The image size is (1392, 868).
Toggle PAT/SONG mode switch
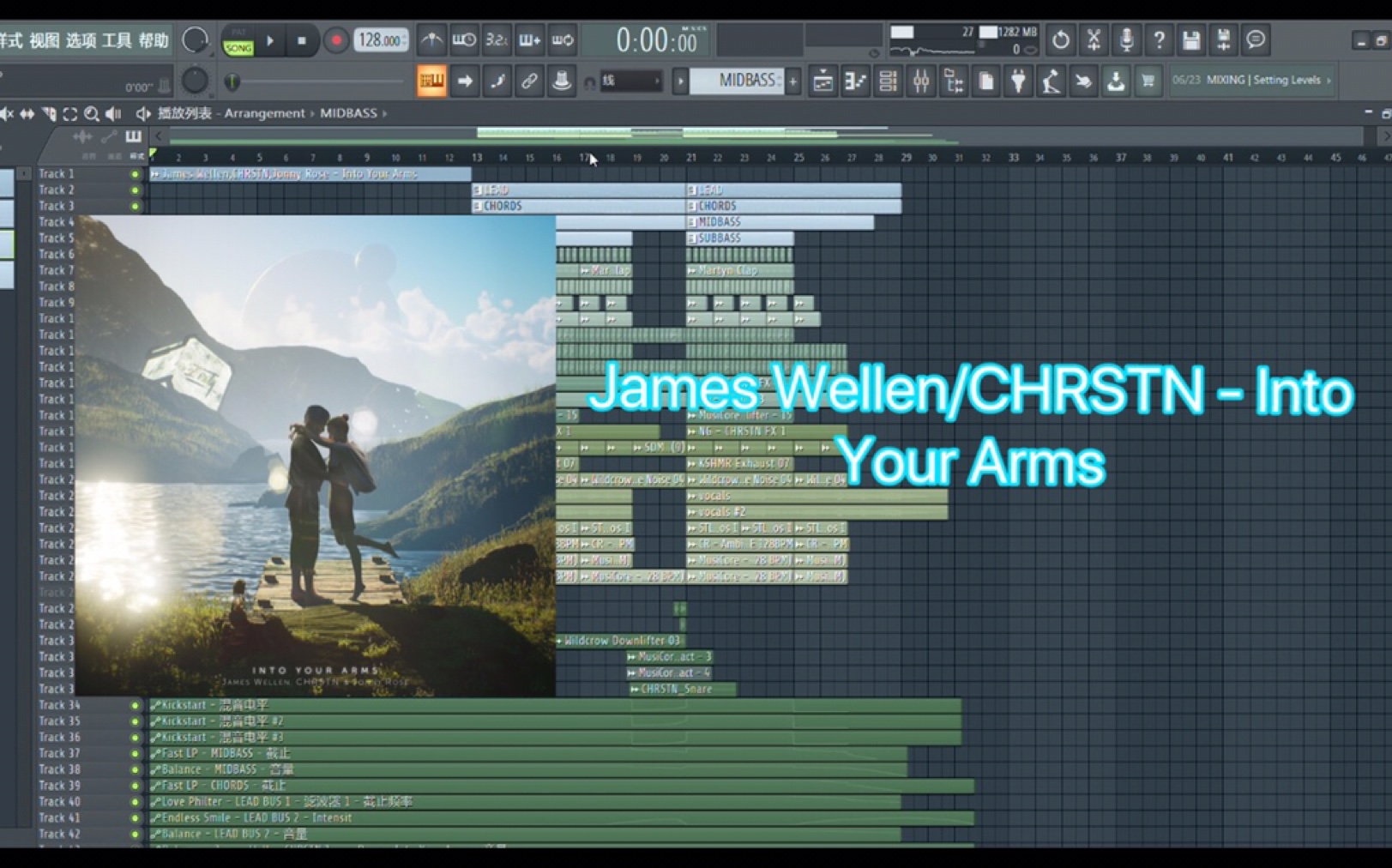pos(238,41)
